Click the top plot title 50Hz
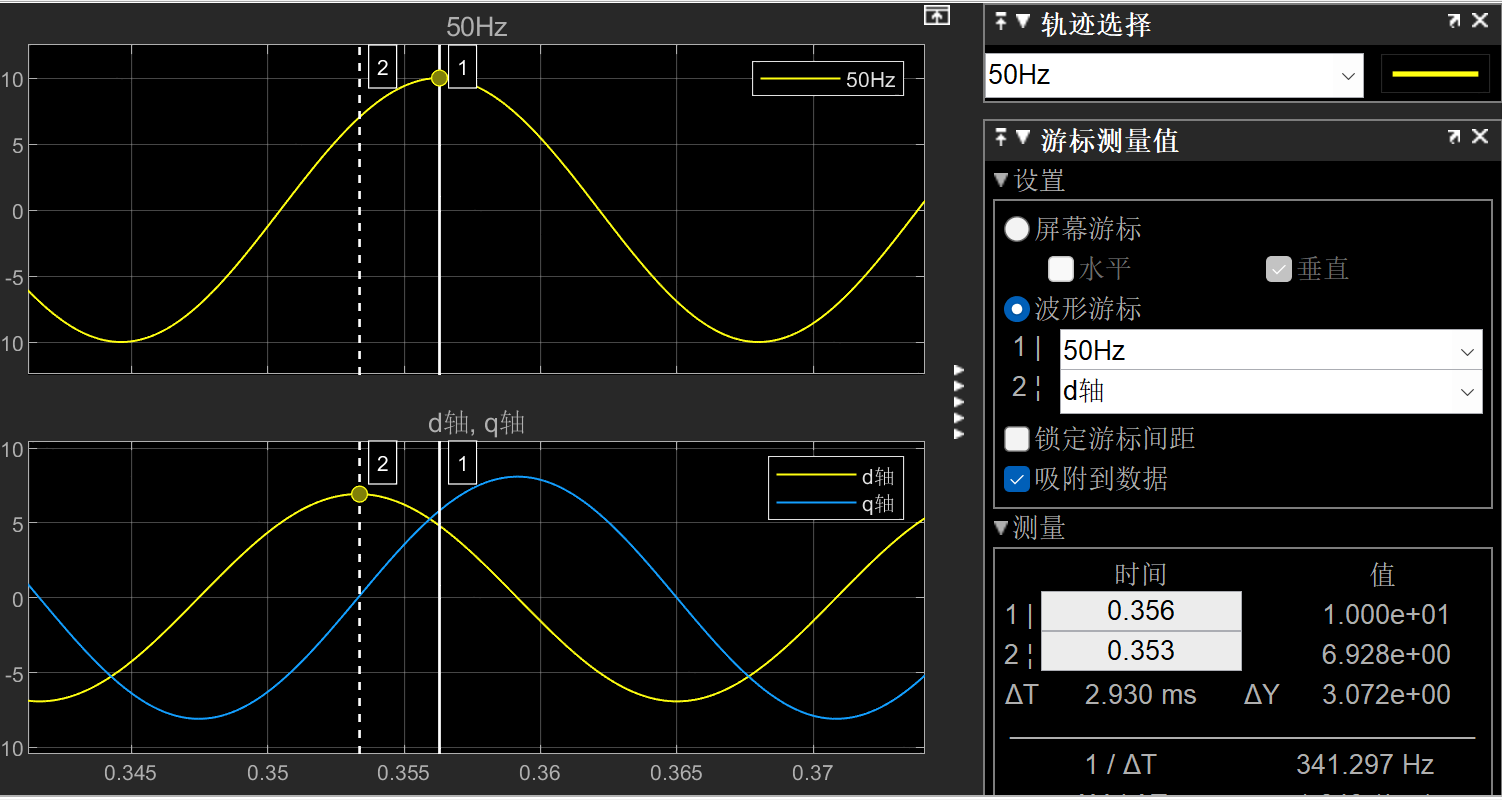 [477, 27]
